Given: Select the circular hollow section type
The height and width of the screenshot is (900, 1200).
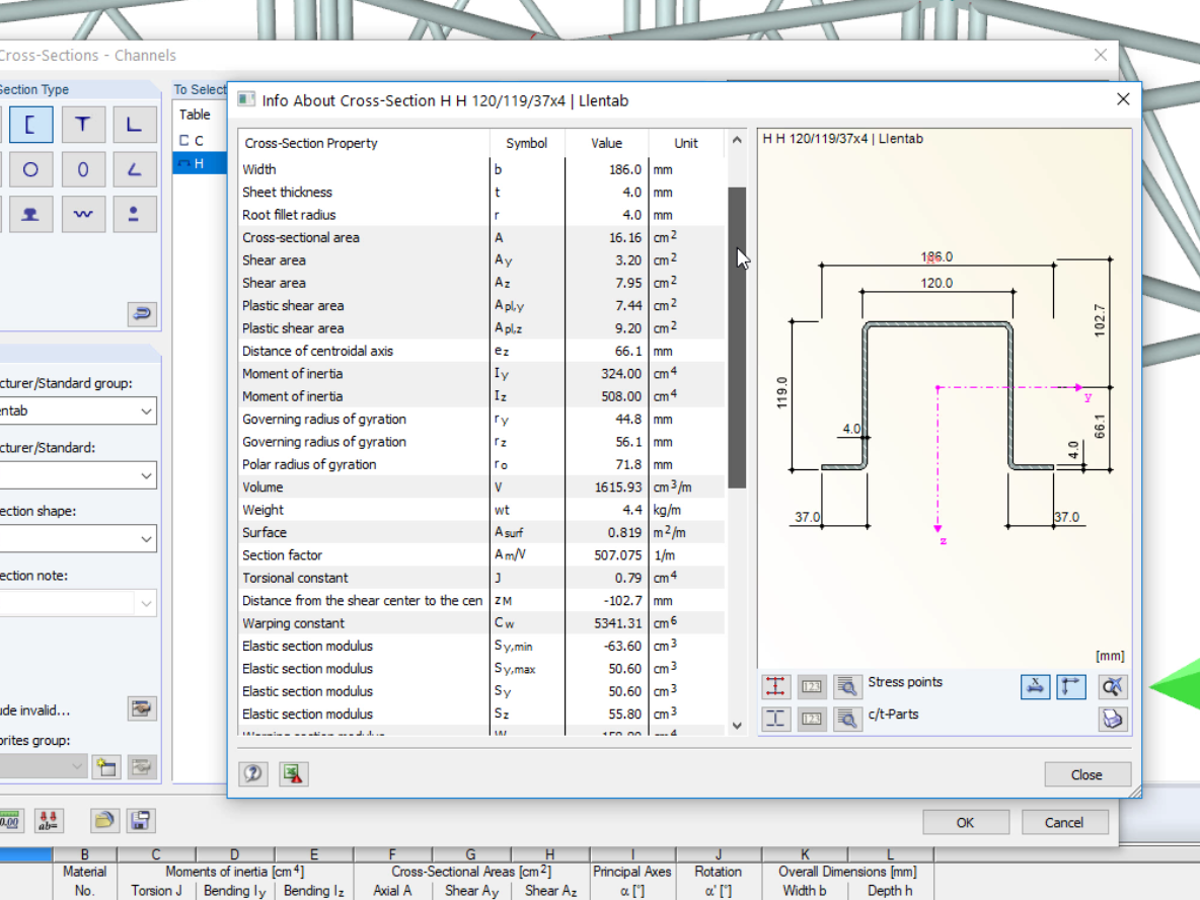Looking at the screenshot, I should (31, 170).
